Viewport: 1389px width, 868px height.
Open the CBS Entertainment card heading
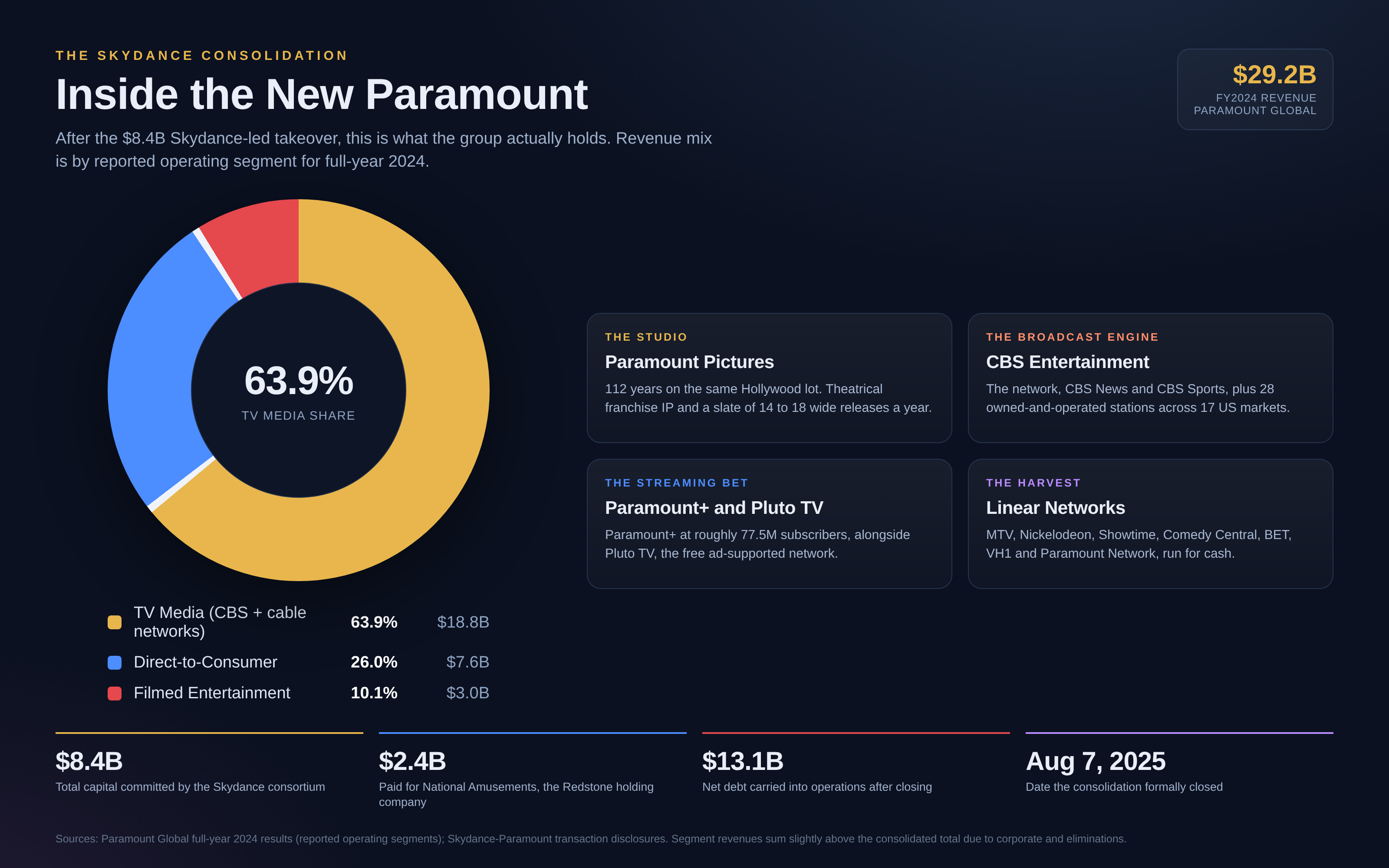click(1068, 362)
